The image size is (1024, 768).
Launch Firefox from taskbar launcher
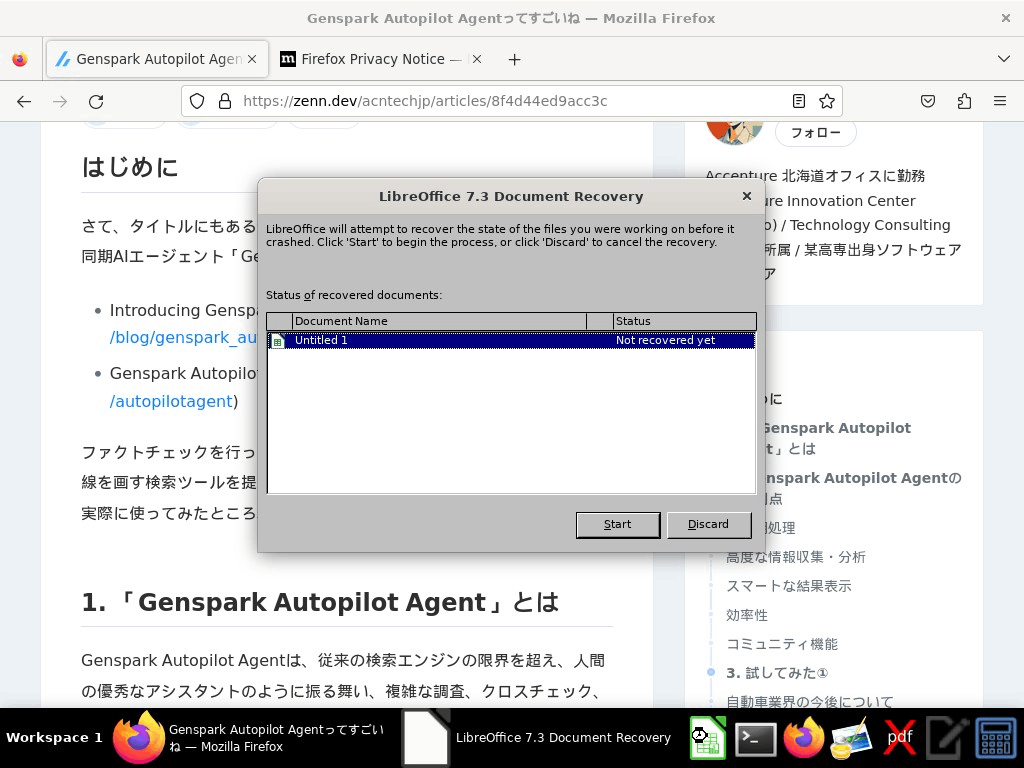pyautogui.click(x=803, y=739)
